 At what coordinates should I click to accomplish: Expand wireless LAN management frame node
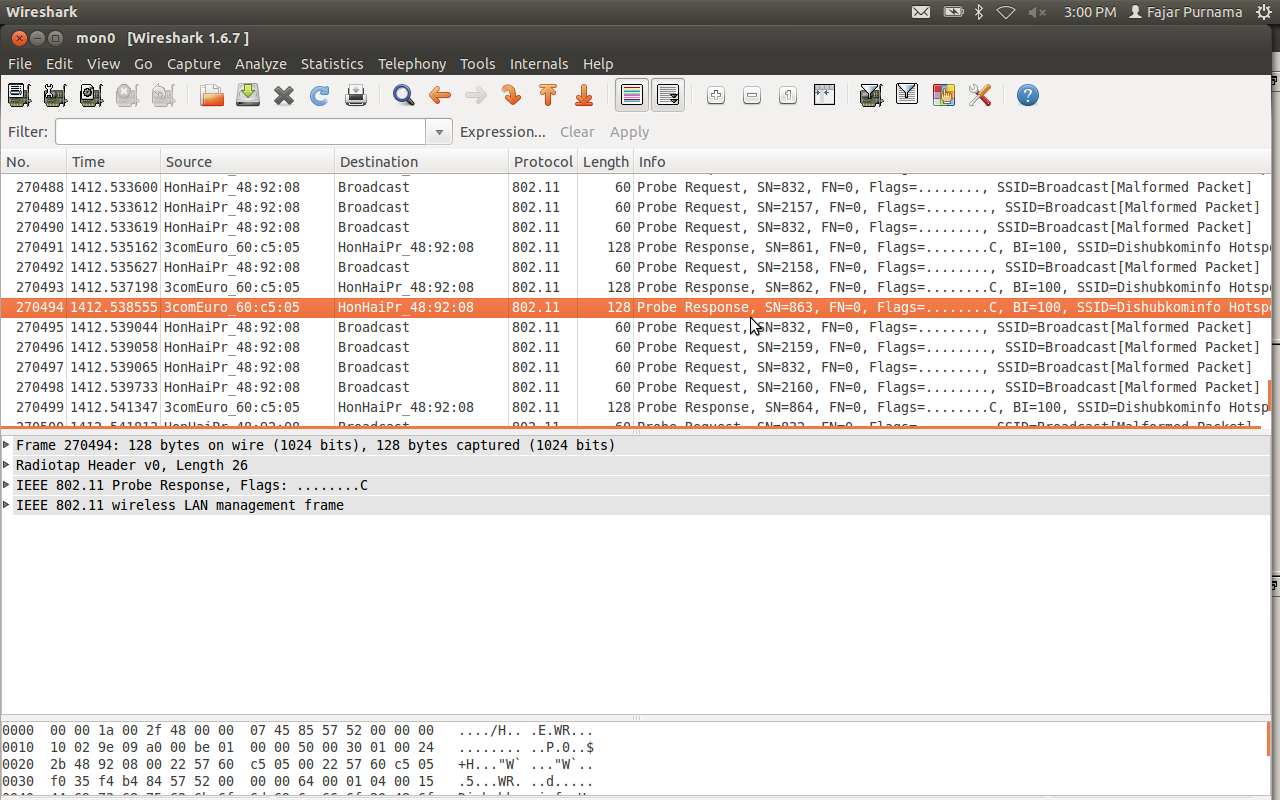point(7,505)
